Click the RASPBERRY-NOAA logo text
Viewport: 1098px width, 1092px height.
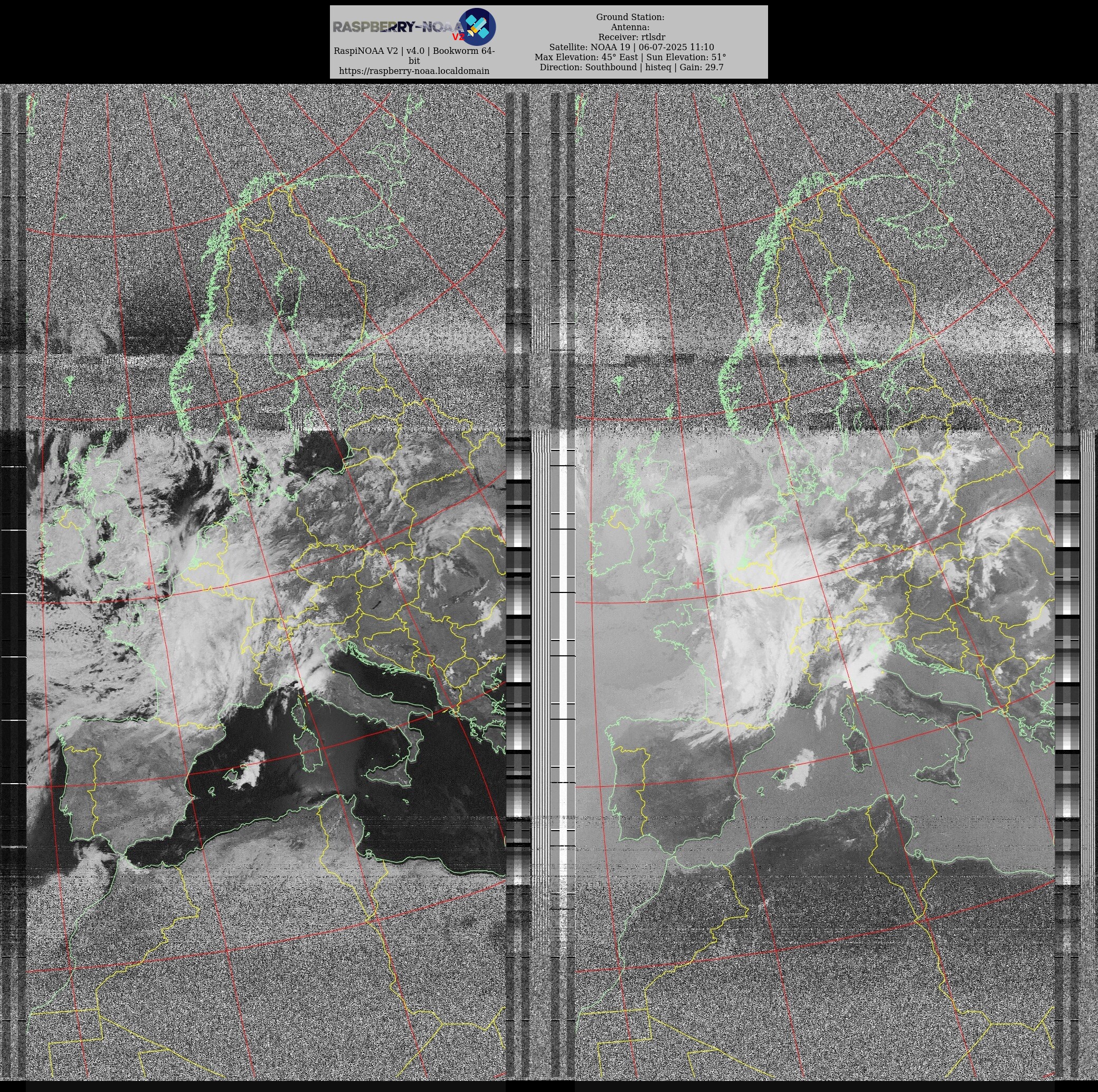pos(399,27)
